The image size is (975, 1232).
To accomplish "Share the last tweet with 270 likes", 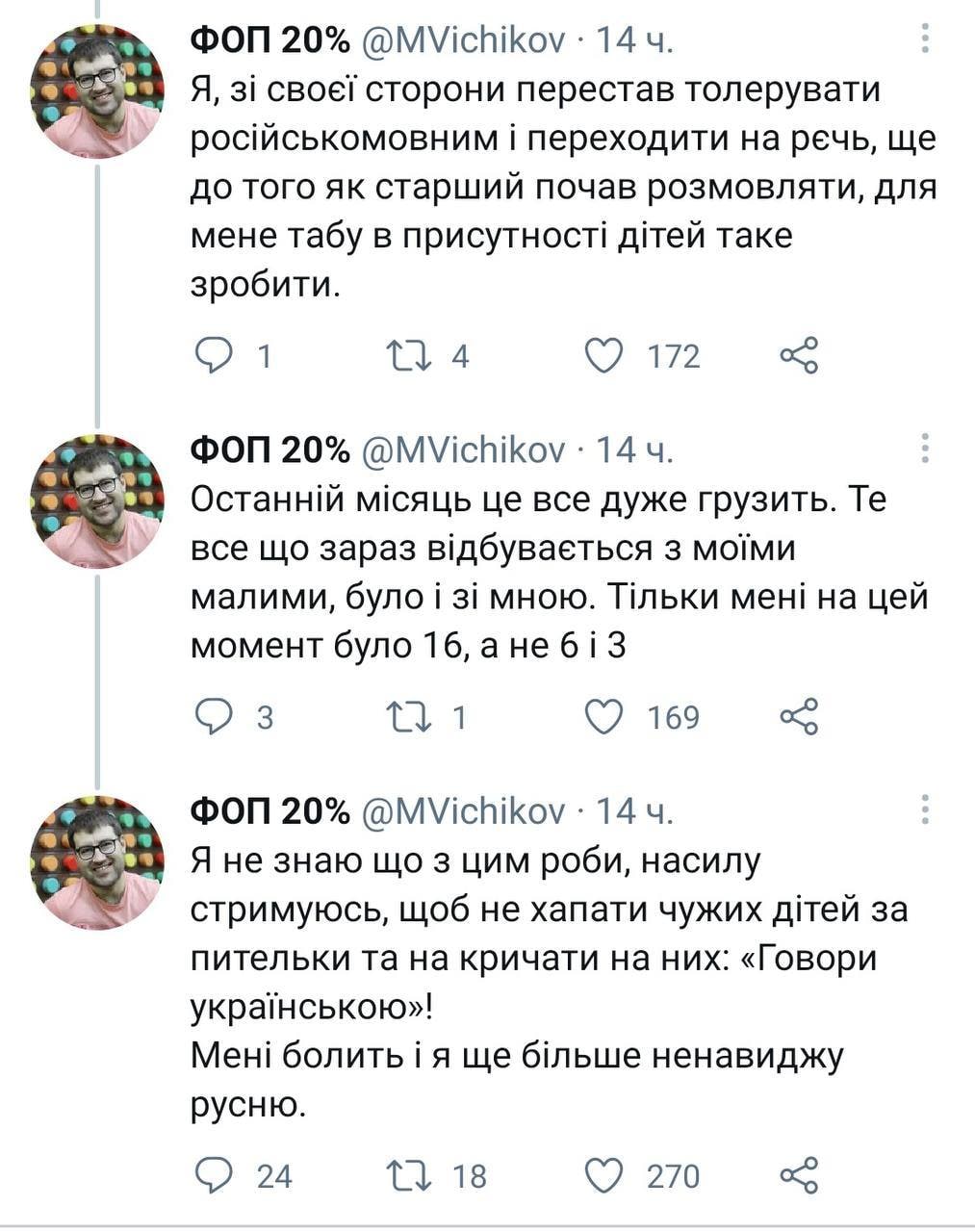I will [x=799, y=1175].
